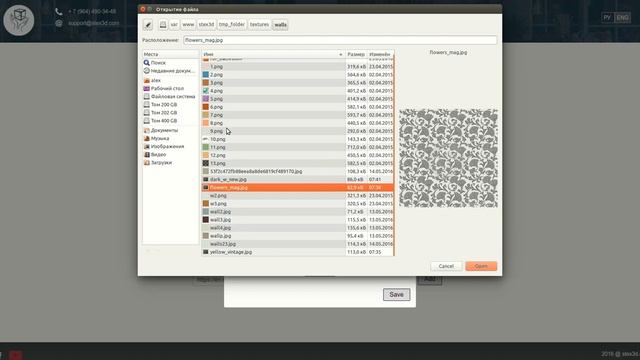Open Недавние документы in the sidebar
This screenshot has width=640, height=360.
170,71
